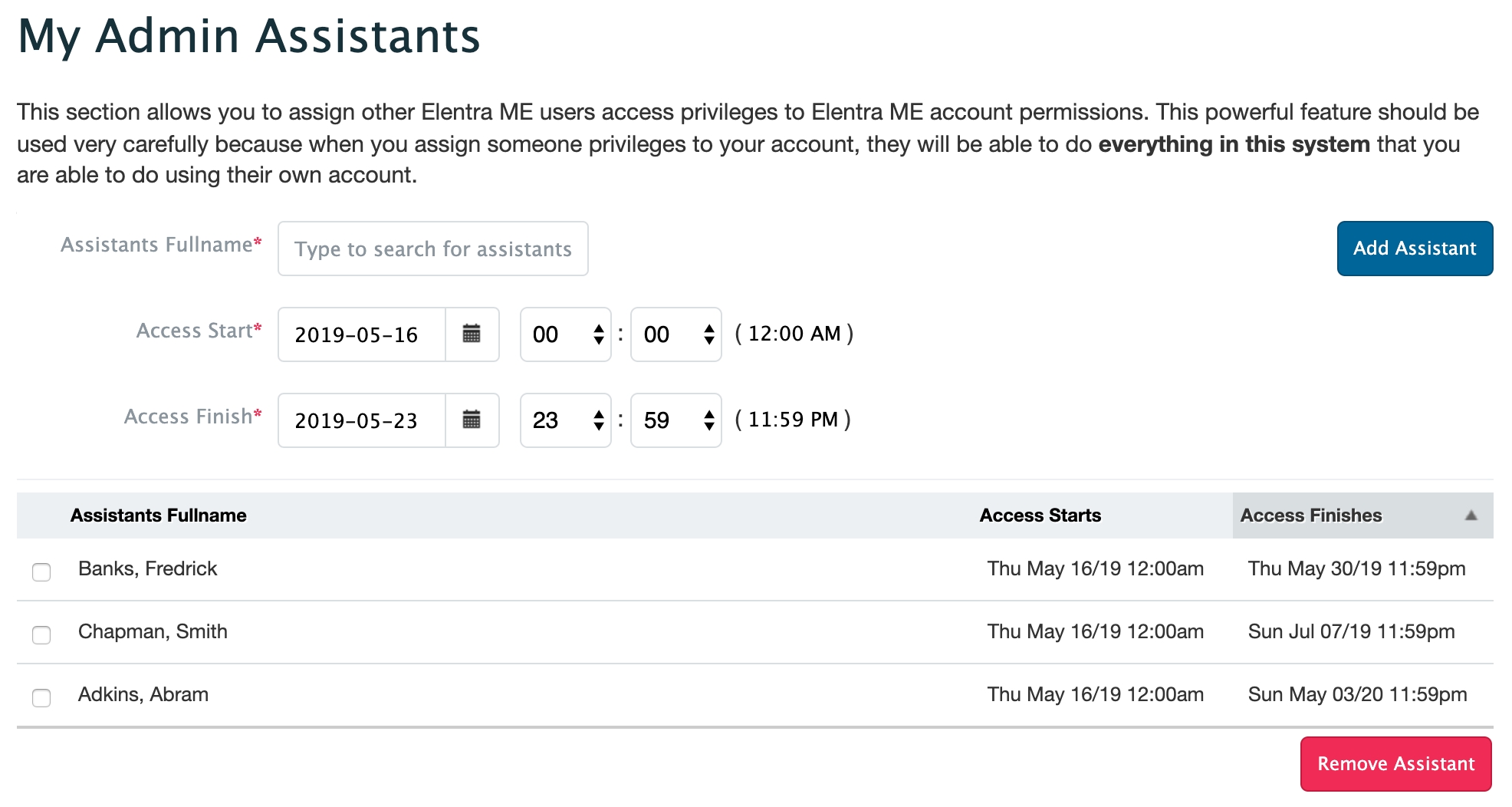Sort by Access Finishes column header
The image size is (1512, 807).
point(1311,515)
